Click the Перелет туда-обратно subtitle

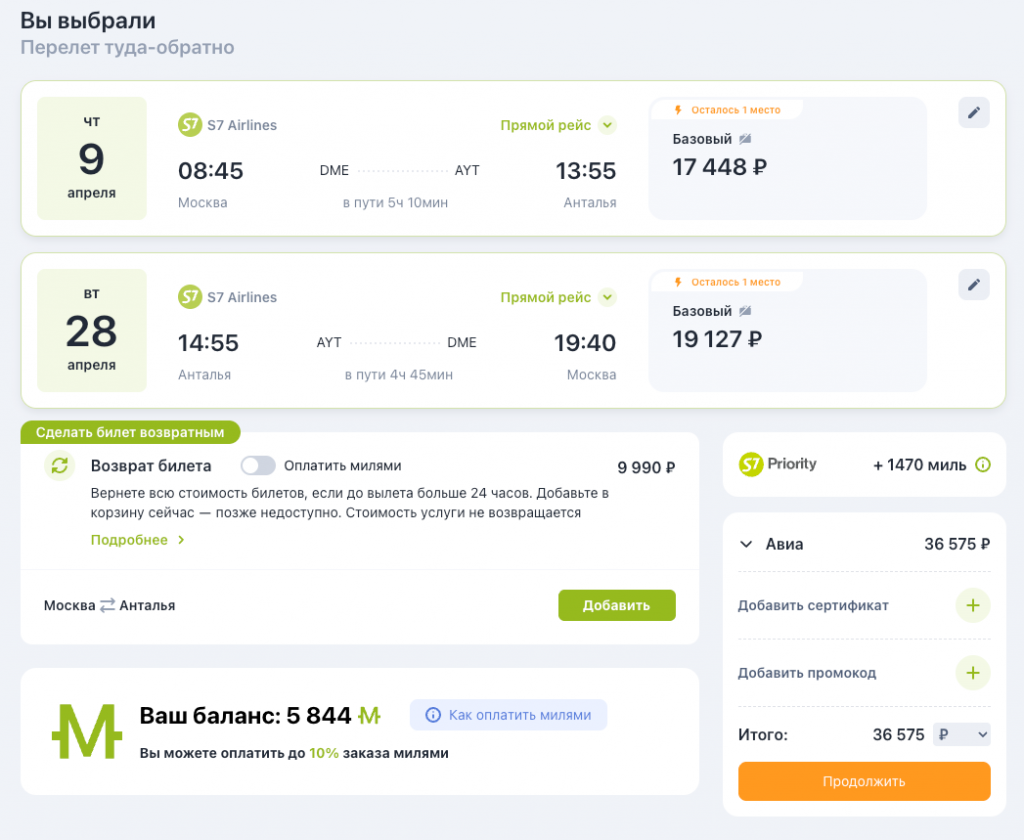click(x=127, y=48)
